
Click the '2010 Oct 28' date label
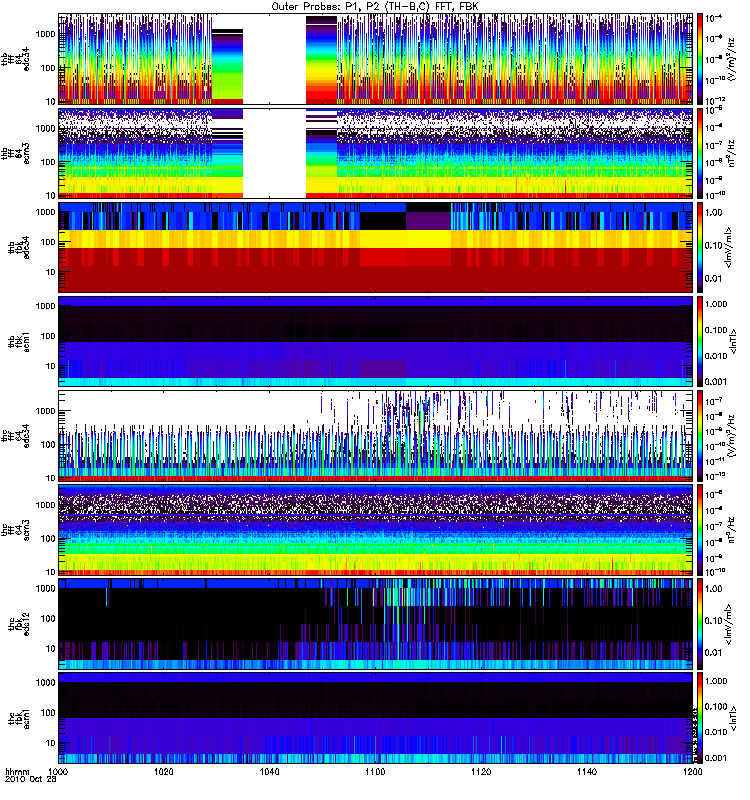pos(31,780)
